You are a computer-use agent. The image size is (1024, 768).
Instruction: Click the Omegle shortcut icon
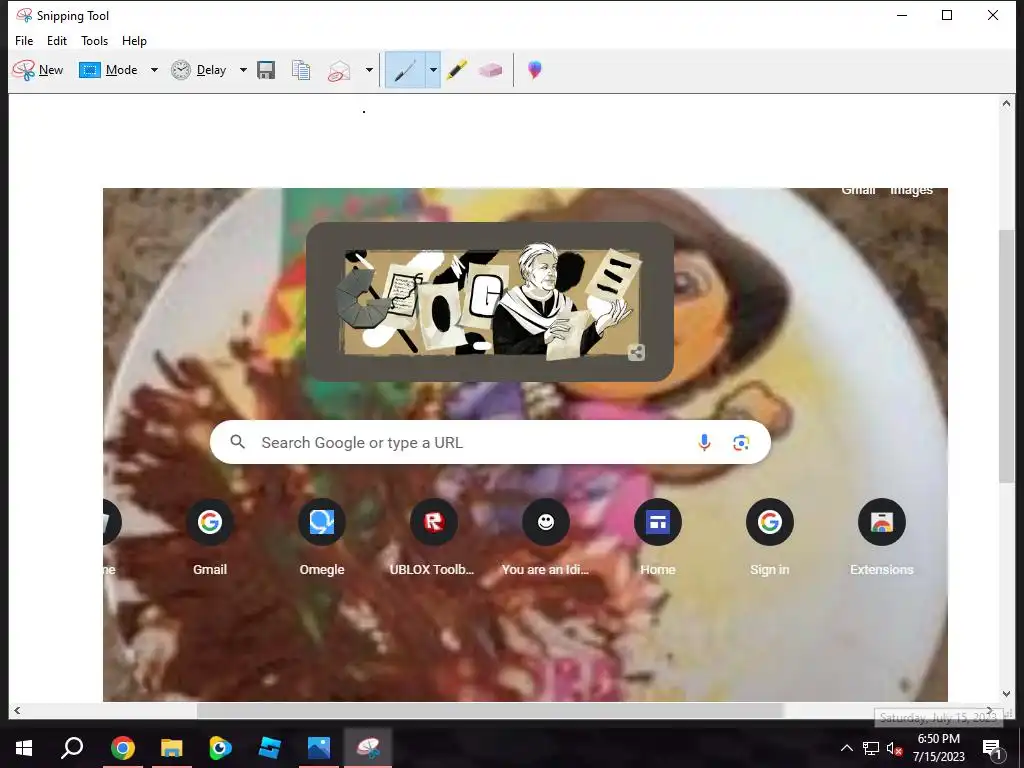(x=322, y=522)
